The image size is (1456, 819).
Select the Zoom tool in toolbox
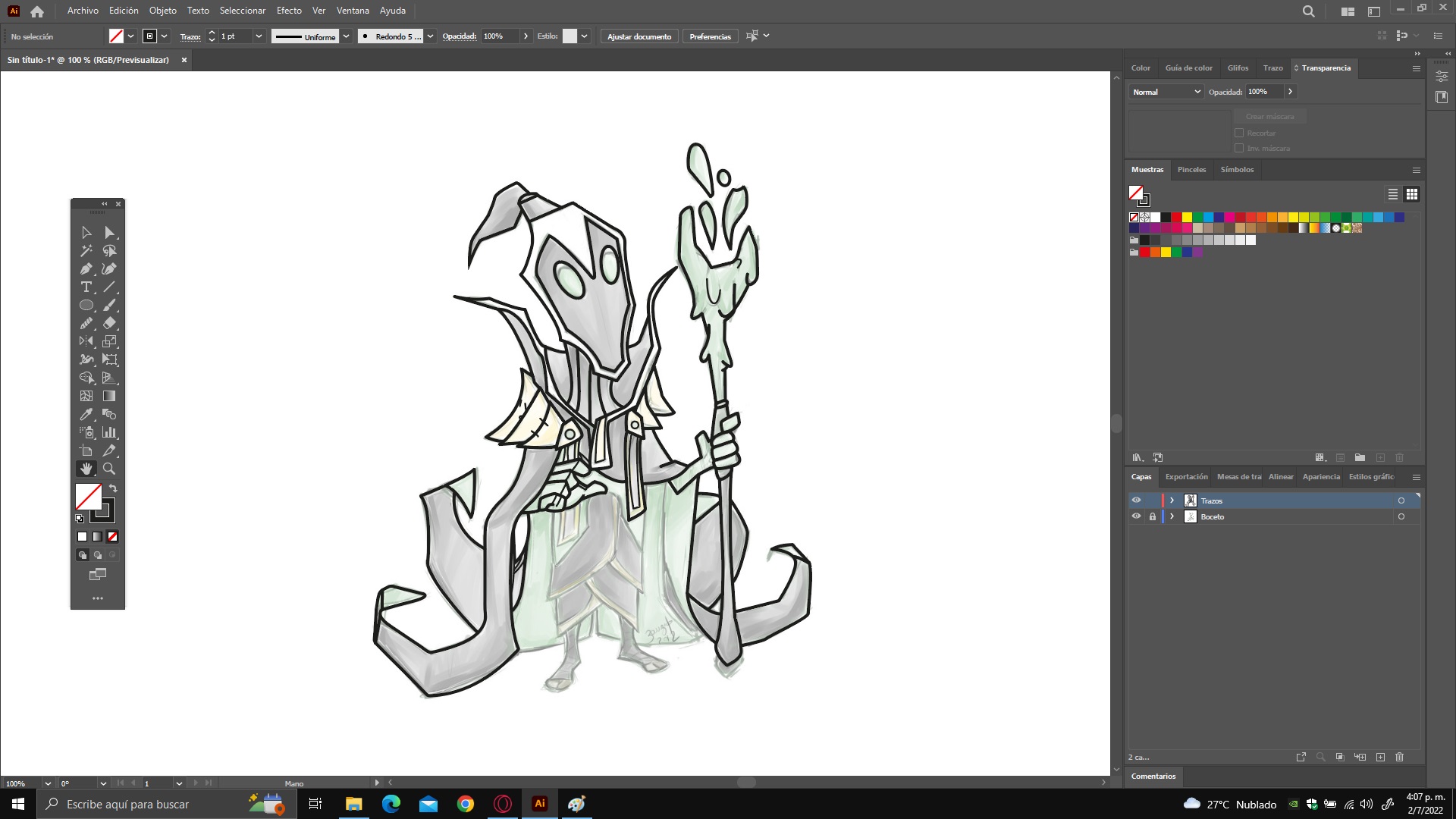pyautogui.click(x=110, y=469)
